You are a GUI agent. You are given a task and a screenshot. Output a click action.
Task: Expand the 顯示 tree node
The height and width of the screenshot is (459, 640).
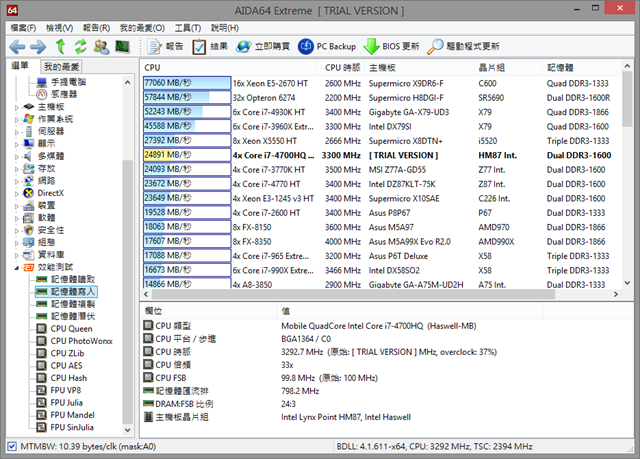(16, 144)
